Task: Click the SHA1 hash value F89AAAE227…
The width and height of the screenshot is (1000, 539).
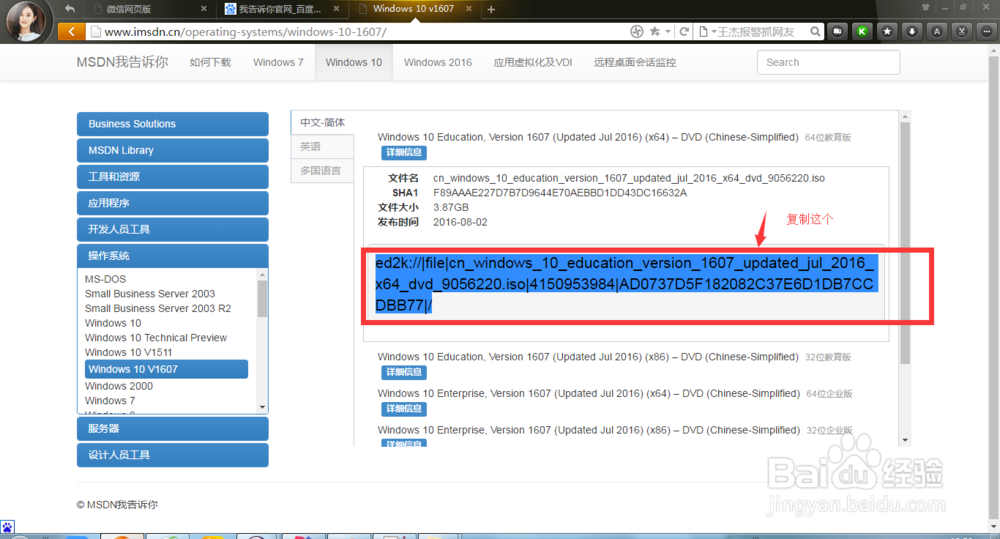Action: 560,193
